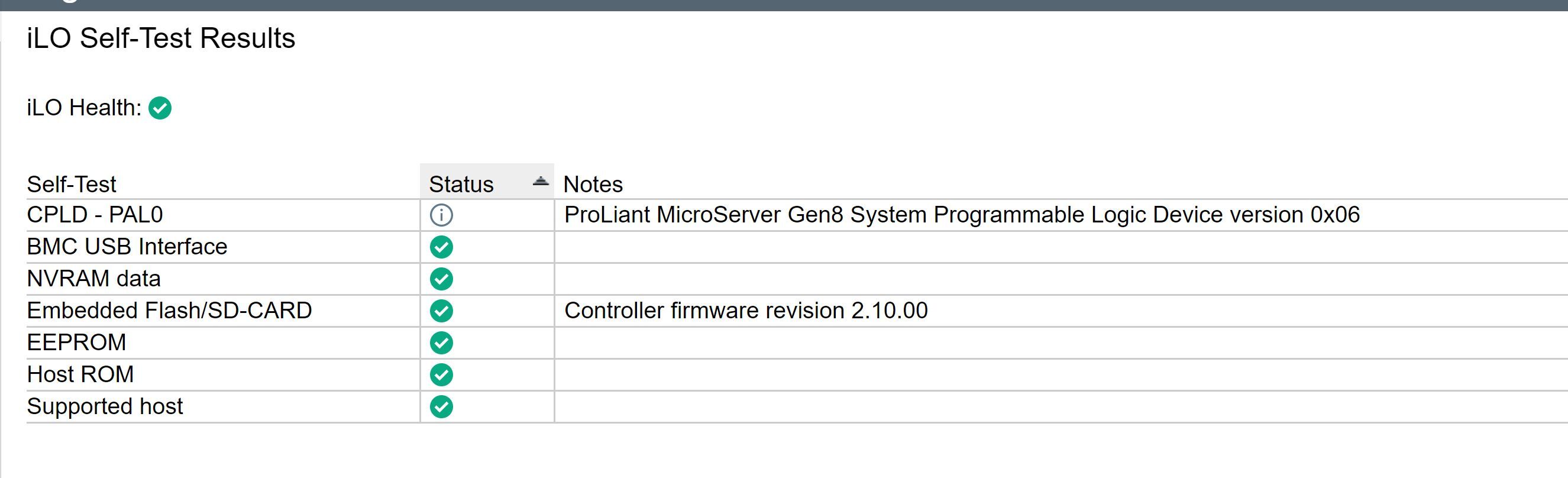Click the EEPROM status checkmark icon

[441, 343]
